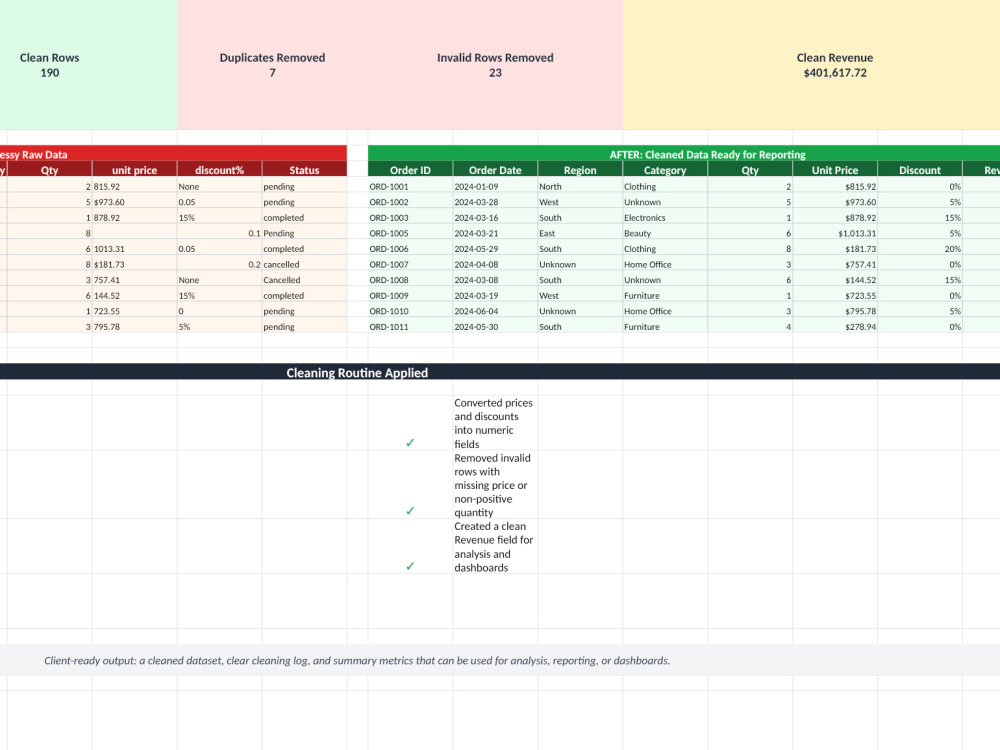Click cell ORD-1001

[x=410, y=186]
